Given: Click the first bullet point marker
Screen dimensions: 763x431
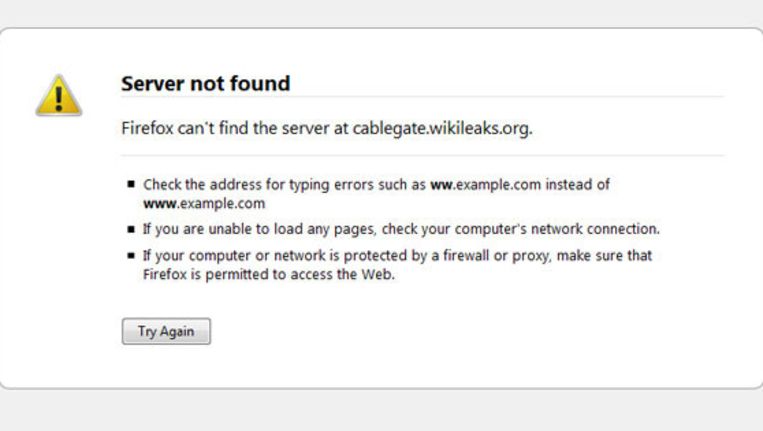Looking at the screenshot, I should coord(131,185).
